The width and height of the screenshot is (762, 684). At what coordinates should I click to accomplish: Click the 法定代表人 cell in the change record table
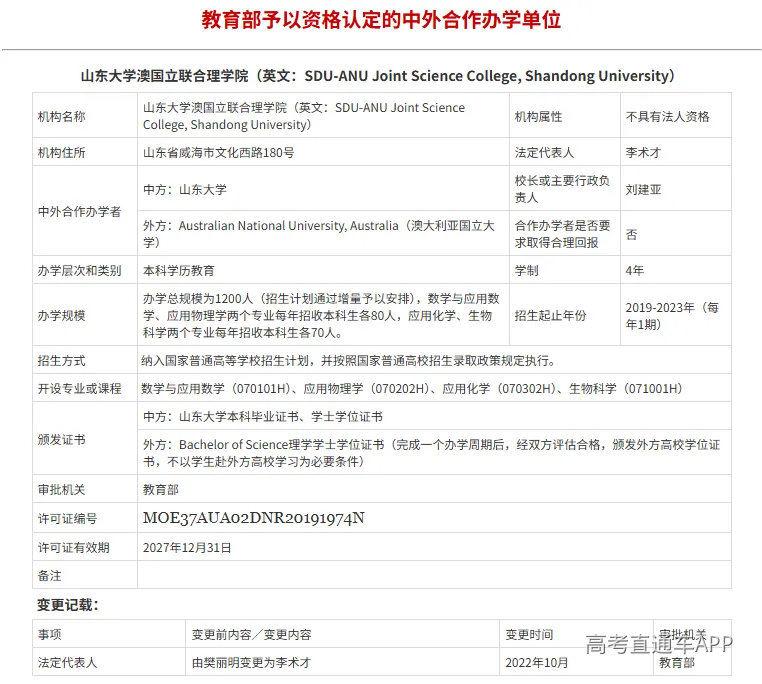pos(109,662)
